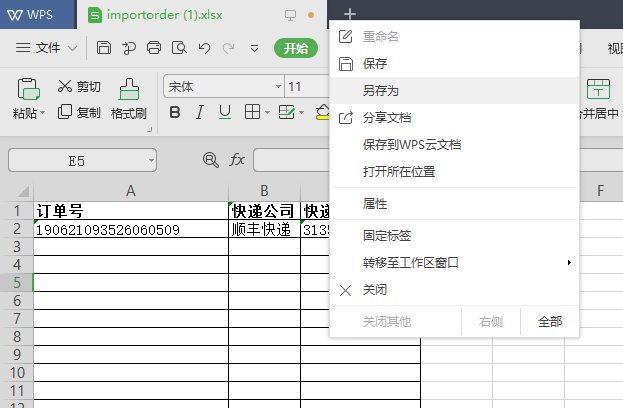The width and height of the screenshot is (623, 408).
Task: Click the Cut (剪切) scissors icon
Action: 66,87
